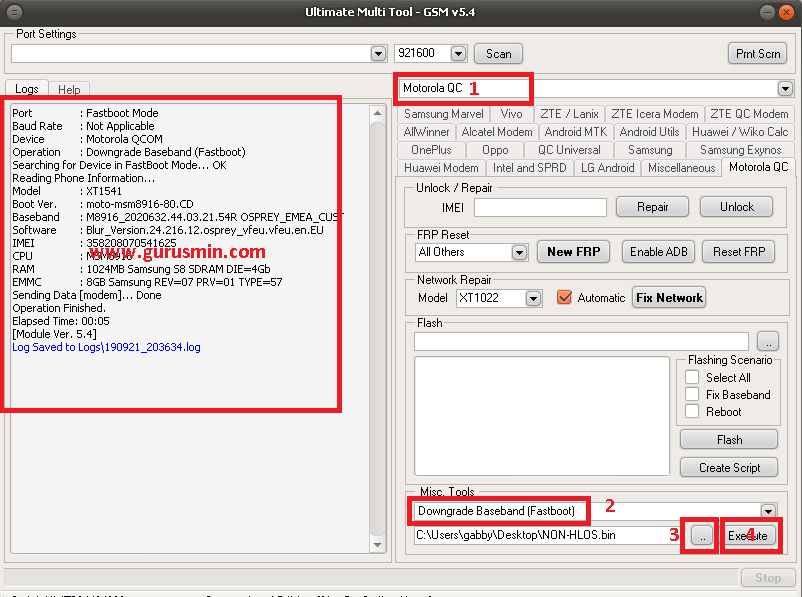The image size is (802, 597).
Task: Click the Enable ADB button
Action: click(x=658, y=252)
